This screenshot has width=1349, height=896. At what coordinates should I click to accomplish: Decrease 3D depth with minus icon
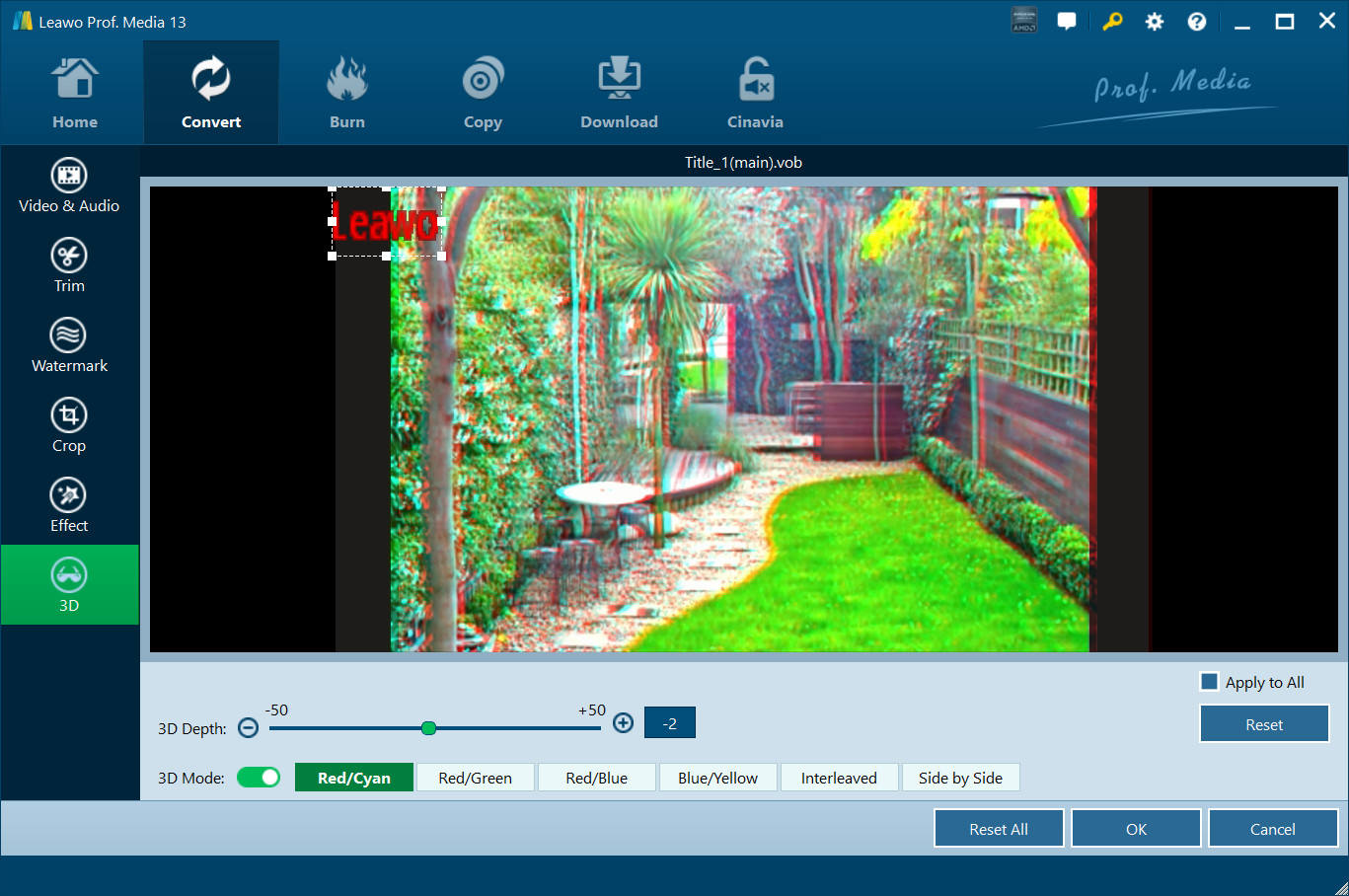coord(249,728)
